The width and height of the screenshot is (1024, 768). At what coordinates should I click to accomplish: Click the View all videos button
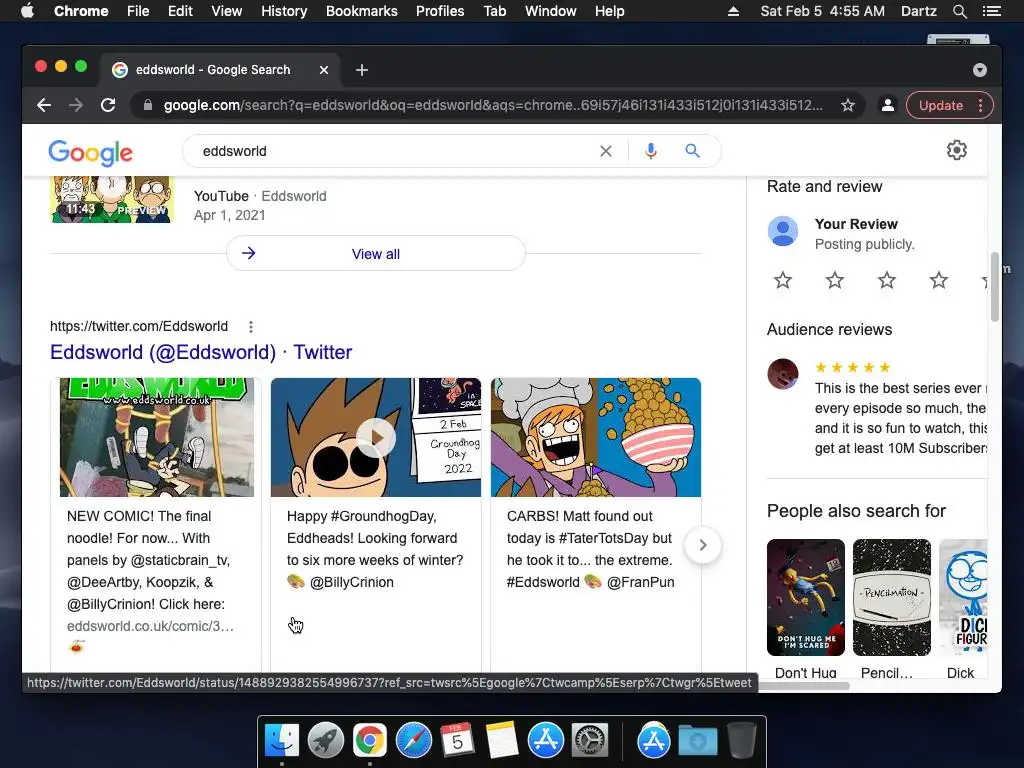(376, 253)
